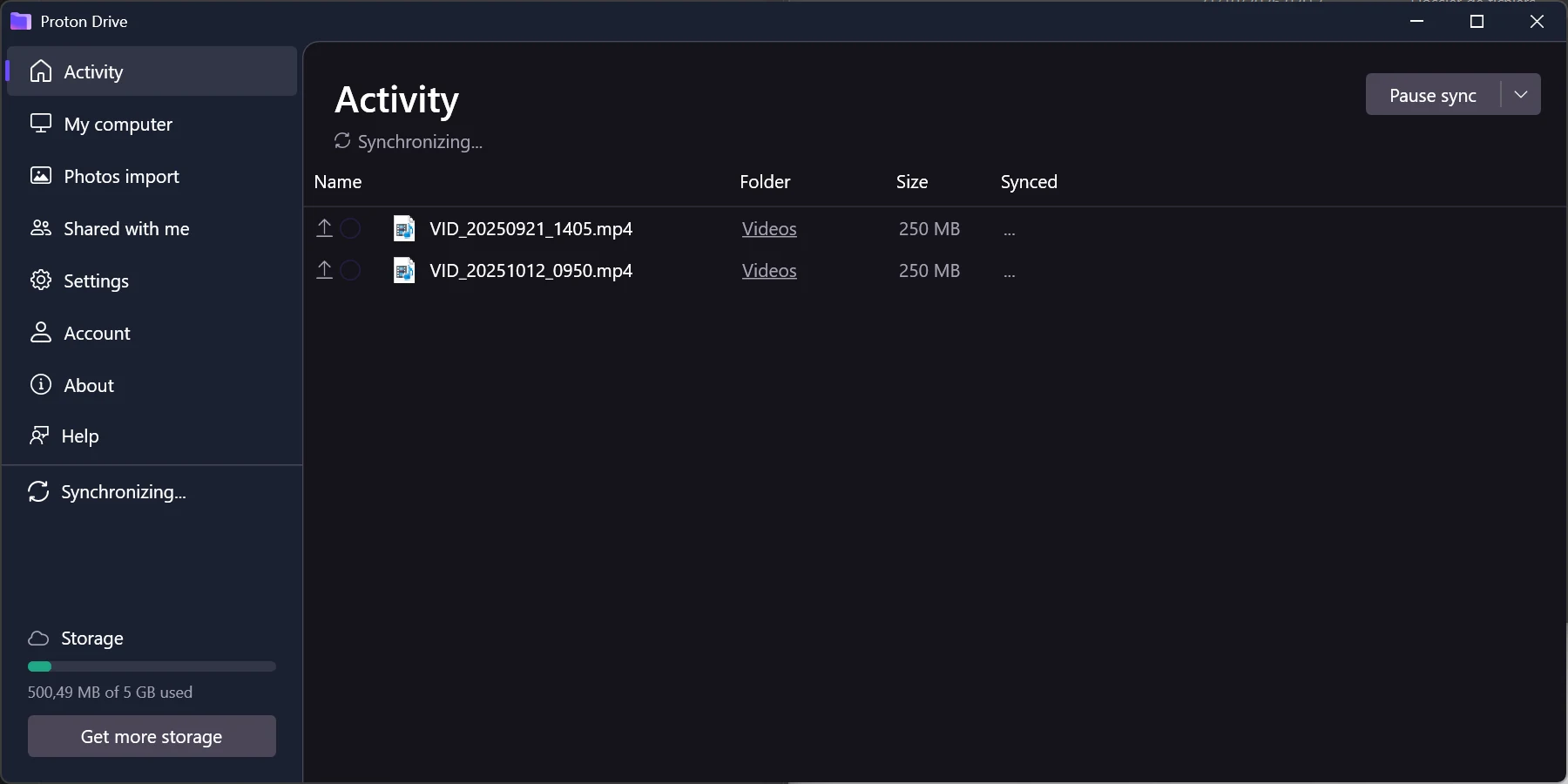The width and height of the screenshot is (1568, 784).
Task: Click progress circle for VID_20250921_1405.mp4
Action: [x=350, y=228]
